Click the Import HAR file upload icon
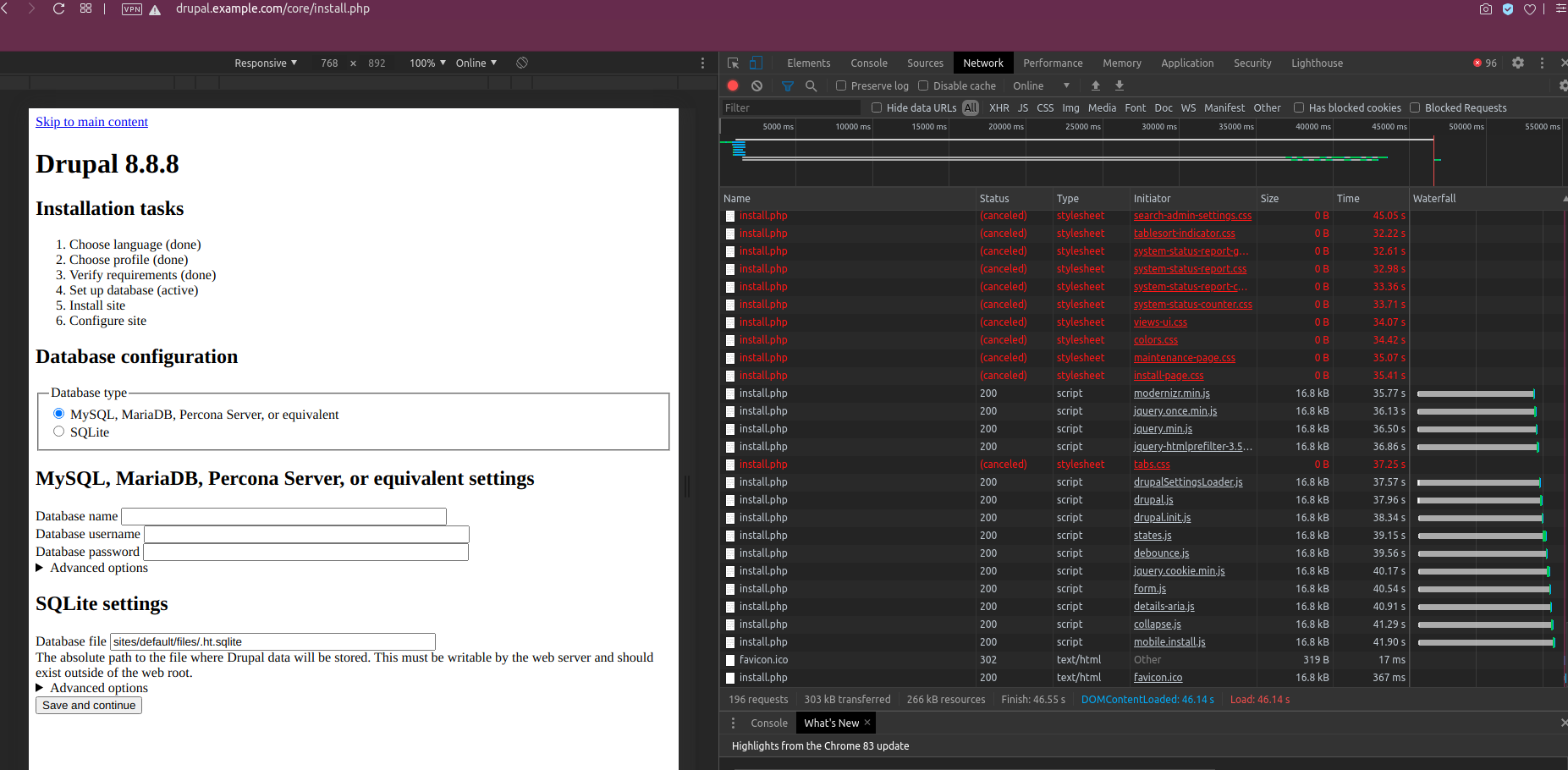The height and width of the screenshot is (770, 1568). pos(1096,85)
